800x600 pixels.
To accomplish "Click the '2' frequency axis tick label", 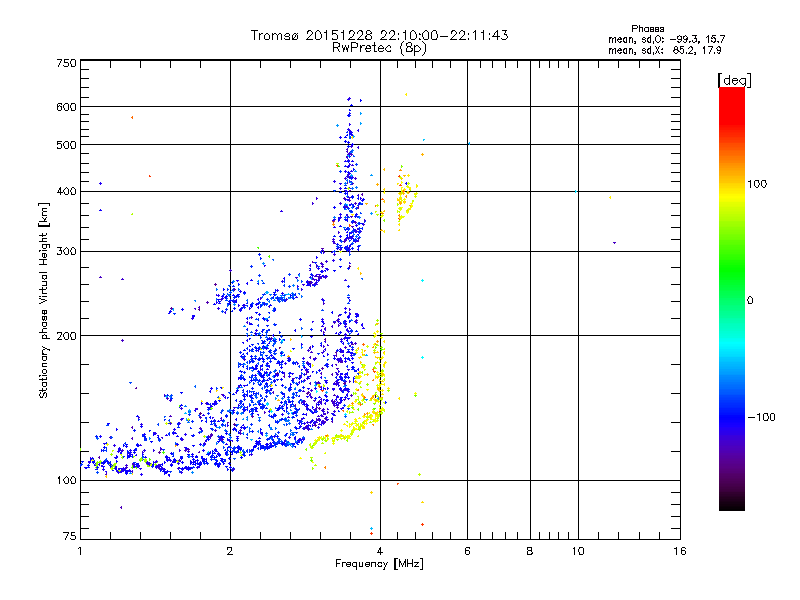I will coord(230,551).
